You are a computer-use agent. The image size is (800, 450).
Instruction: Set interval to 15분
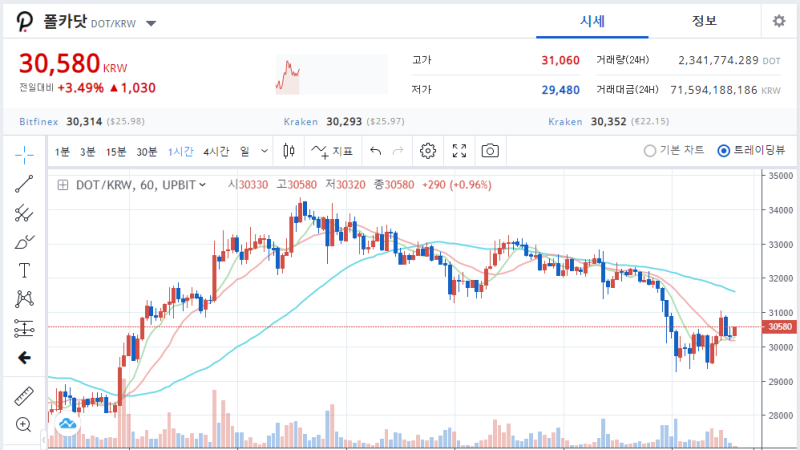116,152
